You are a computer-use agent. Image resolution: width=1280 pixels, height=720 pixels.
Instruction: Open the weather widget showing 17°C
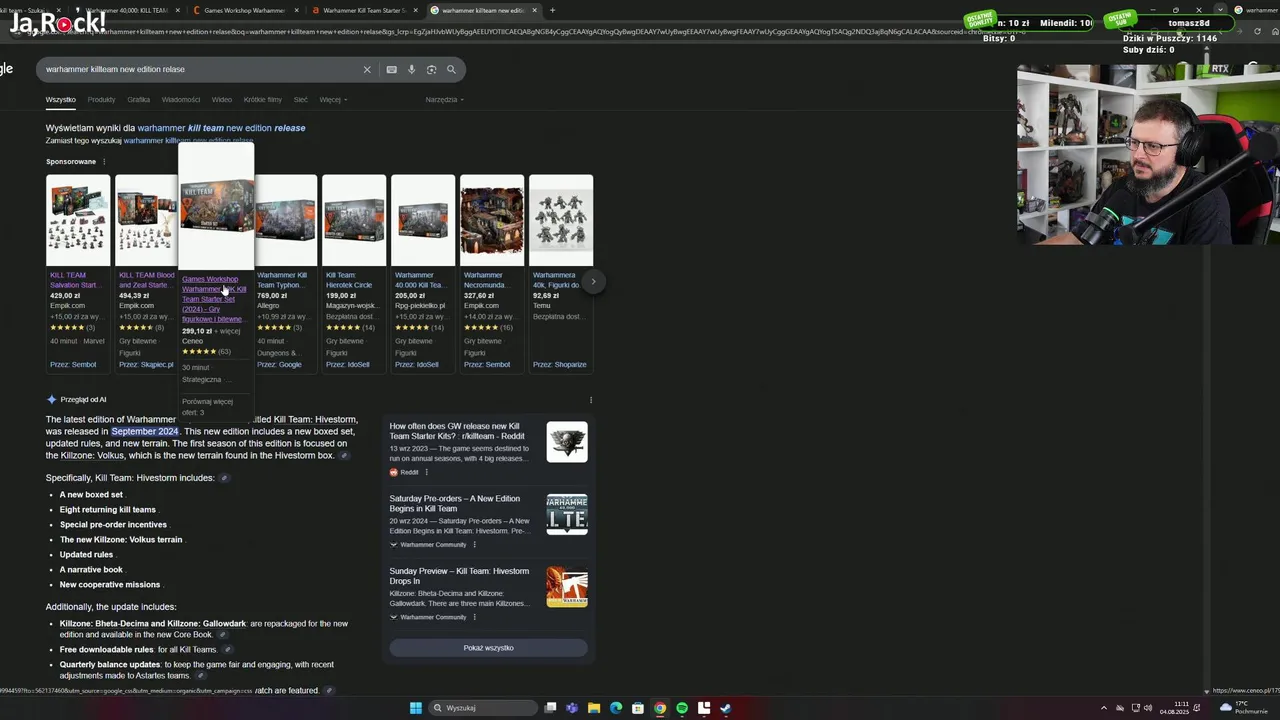(1244, 707)
